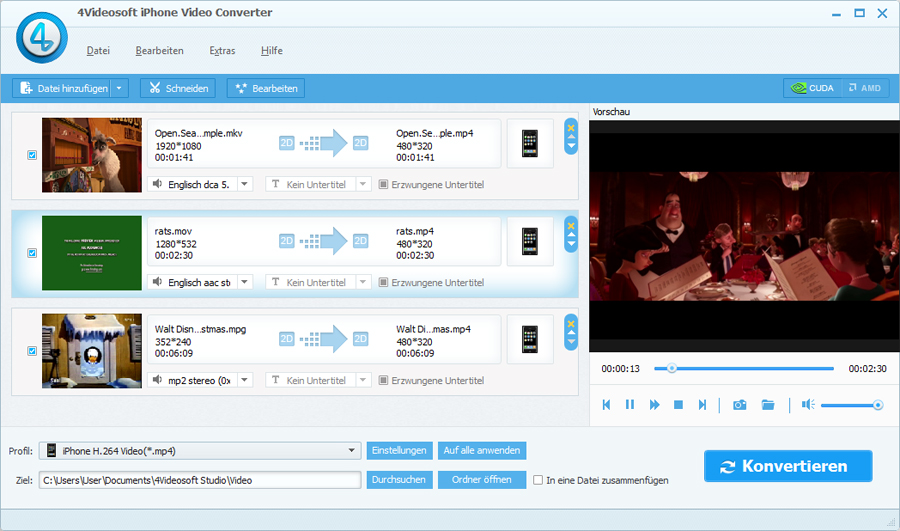The image size is (900, 531).
Task: Click the speaker icon in Open.Sea audio track
Action: tap(157, 184)
